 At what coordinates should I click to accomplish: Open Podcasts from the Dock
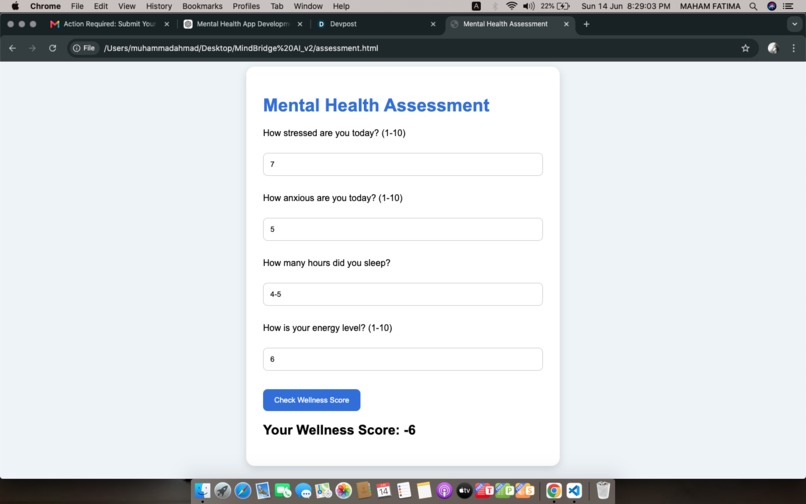coord(444,490)
